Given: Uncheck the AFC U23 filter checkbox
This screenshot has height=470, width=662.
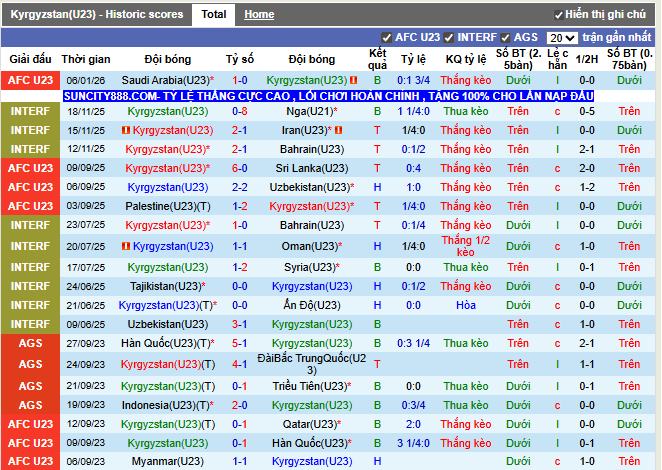Looking at the screenshot, I should click(x=386, y=38).
